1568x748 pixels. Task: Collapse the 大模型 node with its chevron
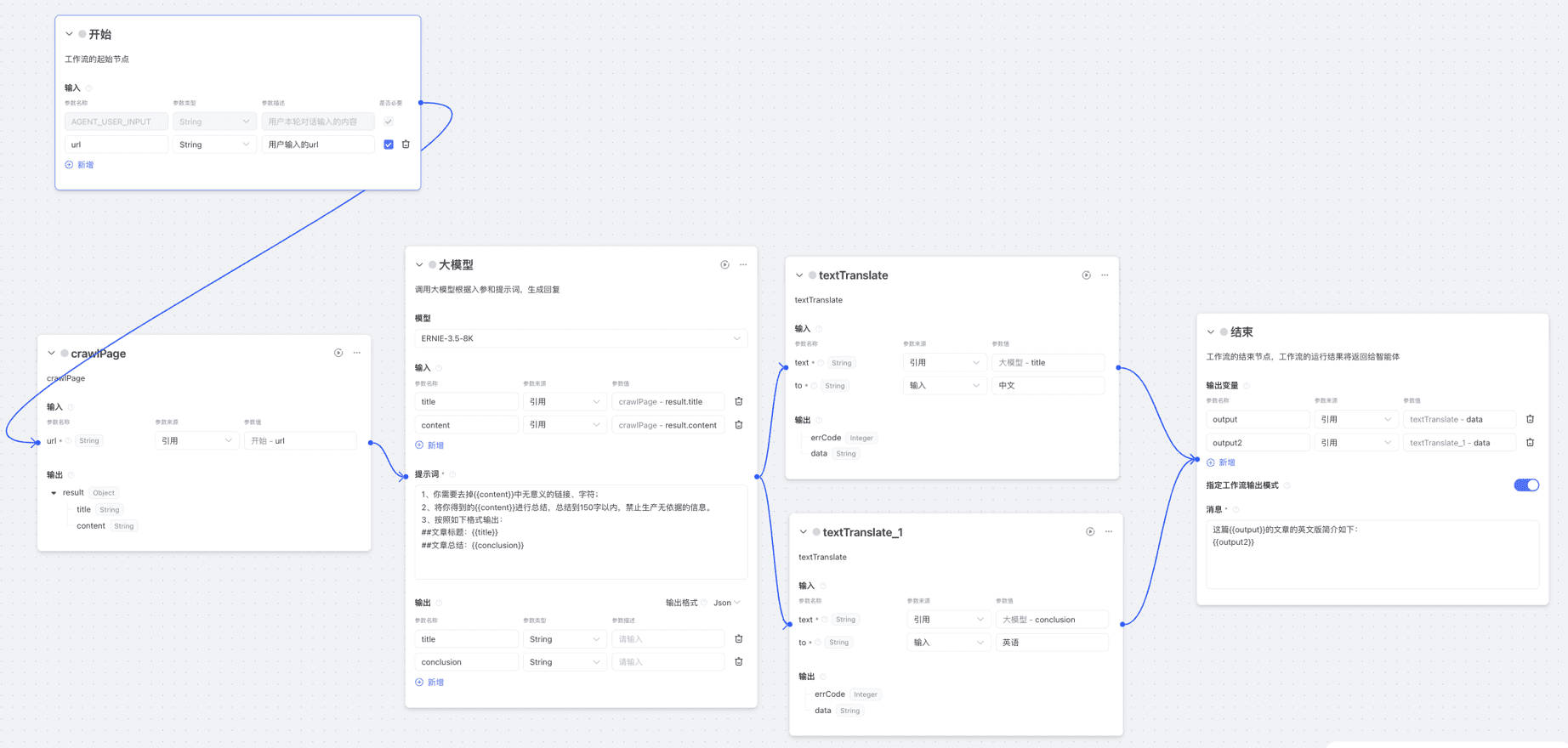click(419, 264)
